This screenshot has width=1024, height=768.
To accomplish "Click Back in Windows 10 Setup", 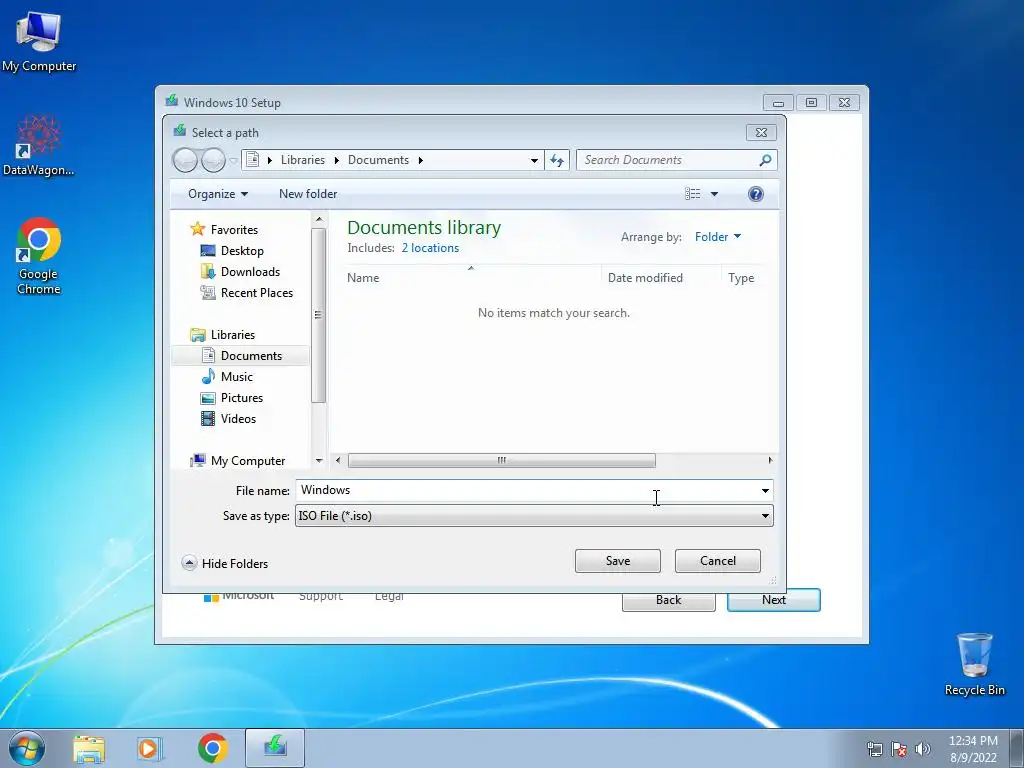I will pyautogui.click(x=669, y=601).
